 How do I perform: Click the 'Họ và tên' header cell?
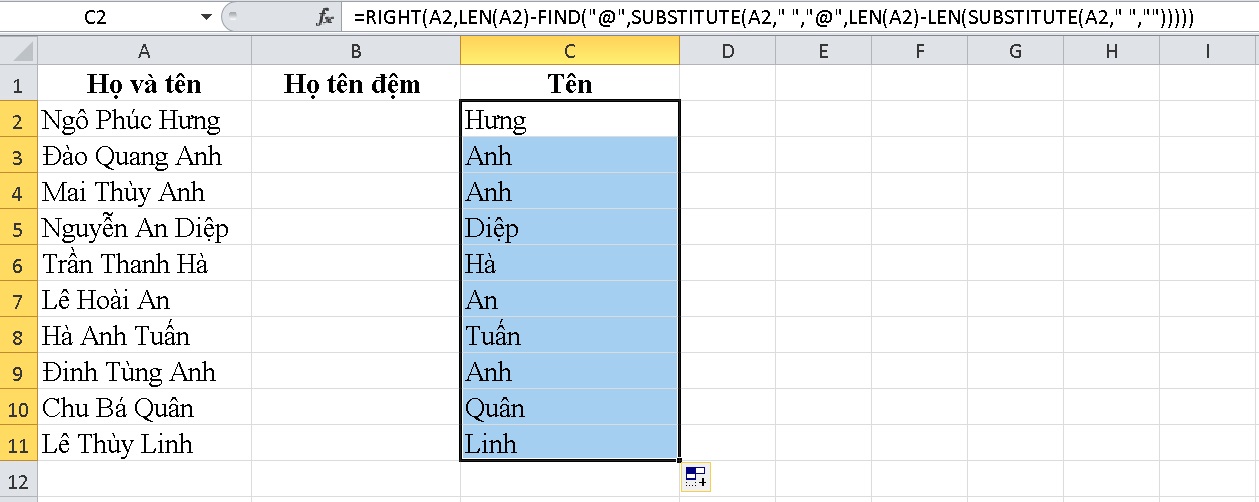tap(145, 84)
